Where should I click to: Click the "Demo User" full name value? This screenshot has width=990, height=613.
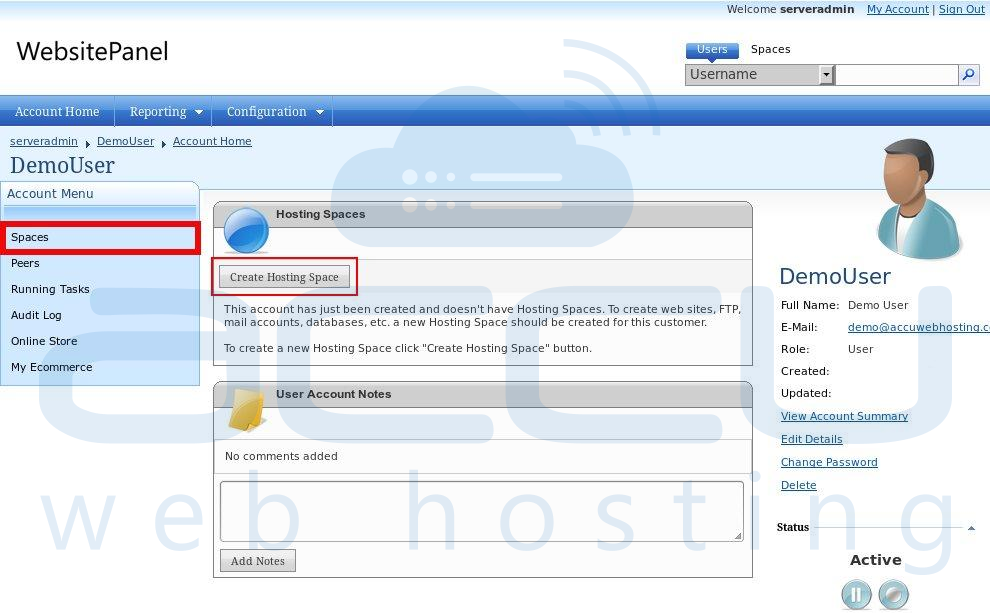tap(878, 306)
